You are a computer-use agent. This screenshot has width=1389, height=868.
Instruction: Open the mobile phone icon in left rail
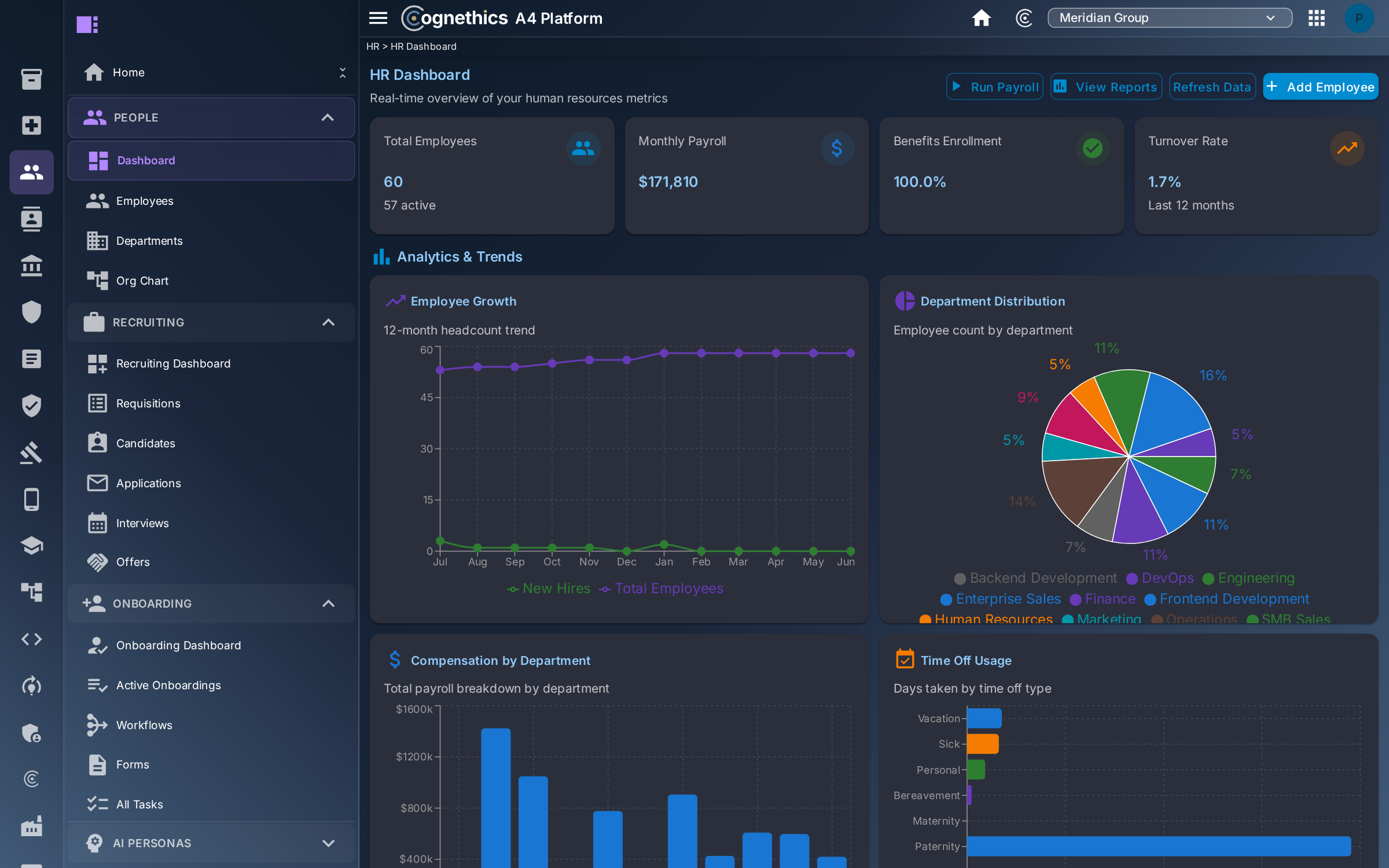pyautogui.click(x=31, y=499)
